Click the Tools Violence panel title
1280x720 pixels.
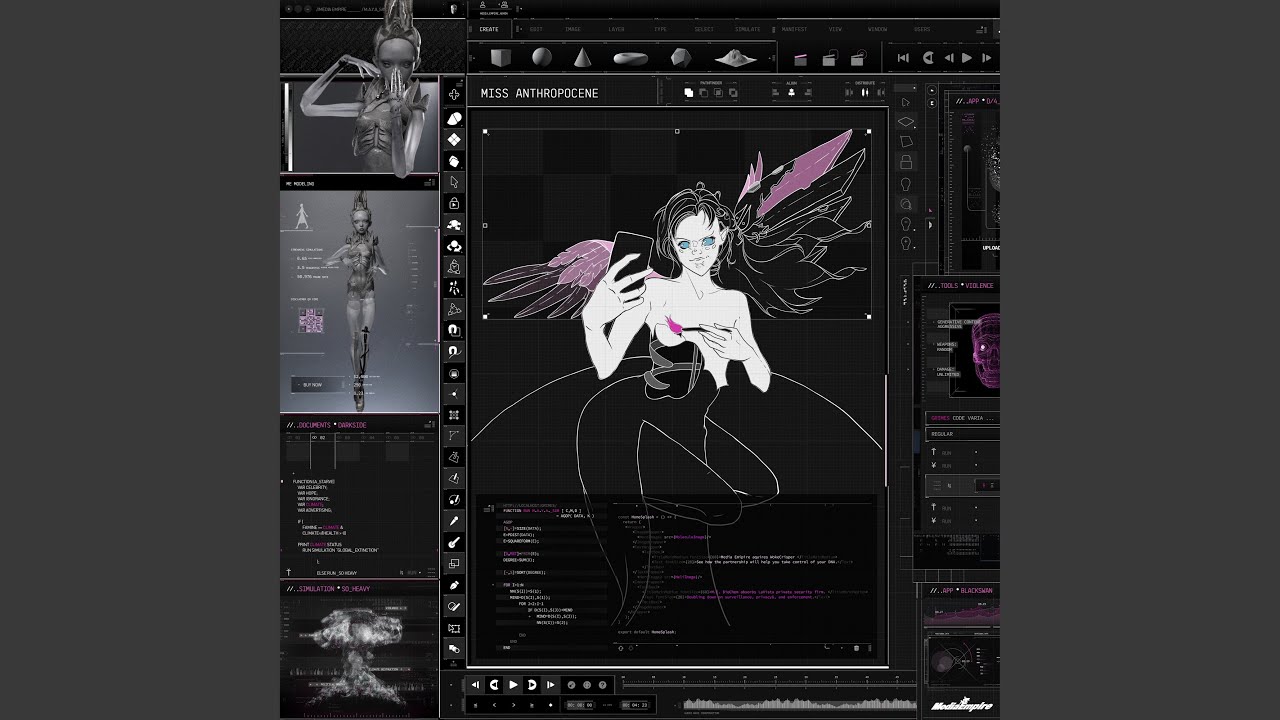click(960, 286)
